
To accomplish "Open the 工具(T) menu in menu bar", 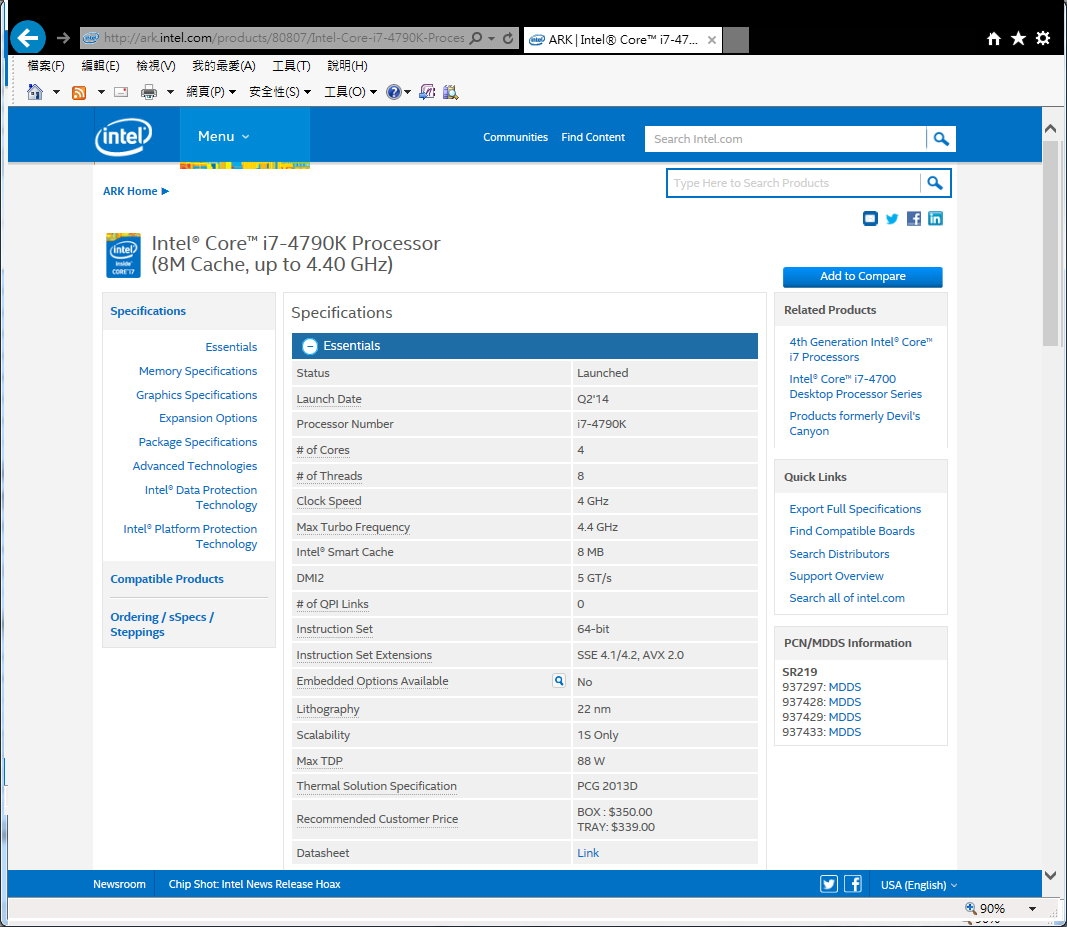I will pyautogui.click(x=291, y=65).
